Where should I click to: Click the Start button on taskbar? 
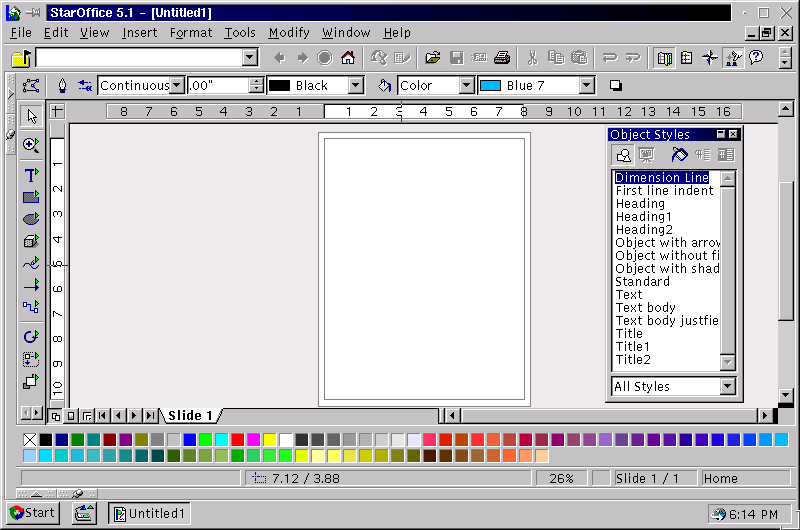tap(33, 513)
